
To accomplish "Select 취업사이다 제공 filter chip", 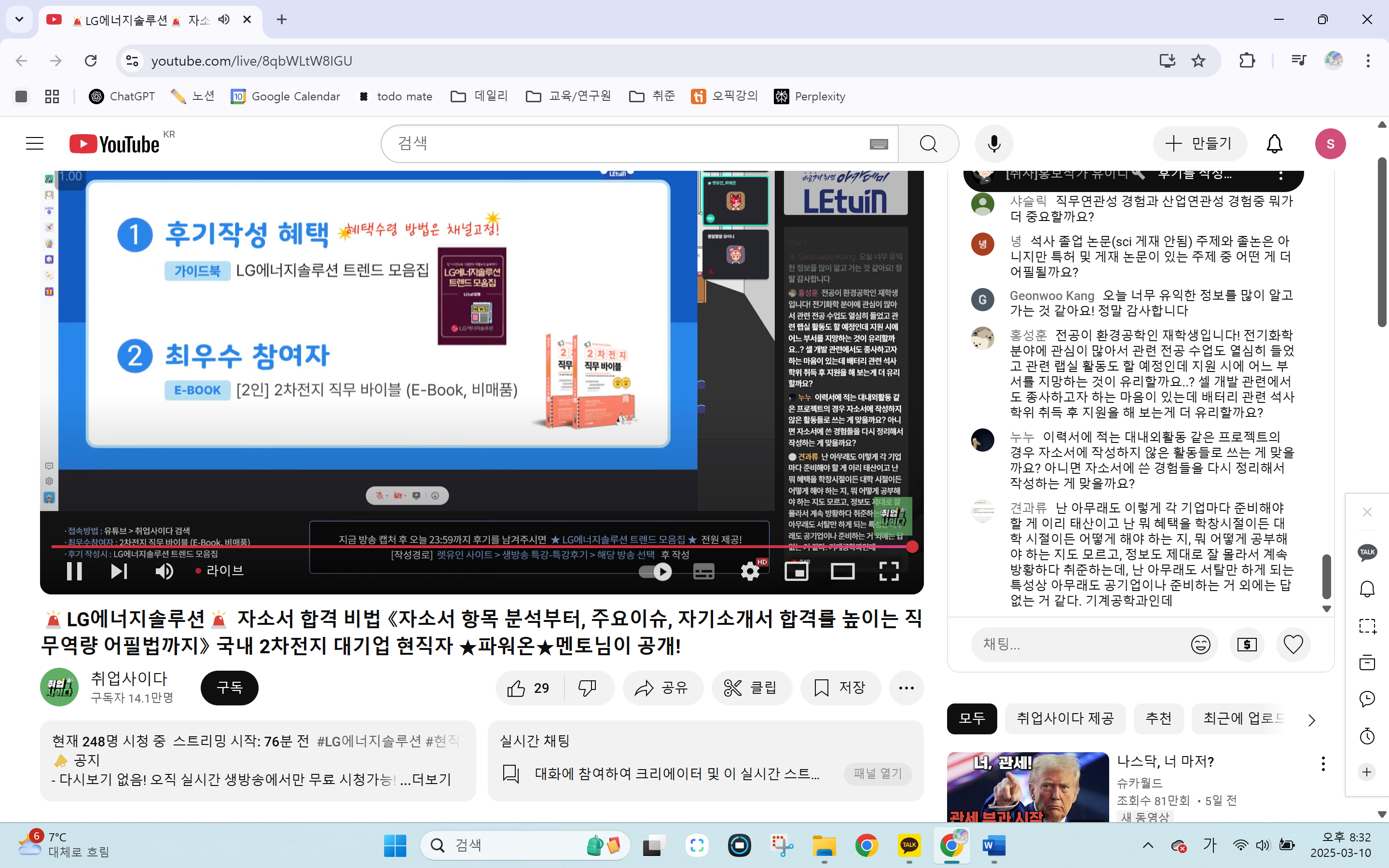I will tap(1065, 718).
